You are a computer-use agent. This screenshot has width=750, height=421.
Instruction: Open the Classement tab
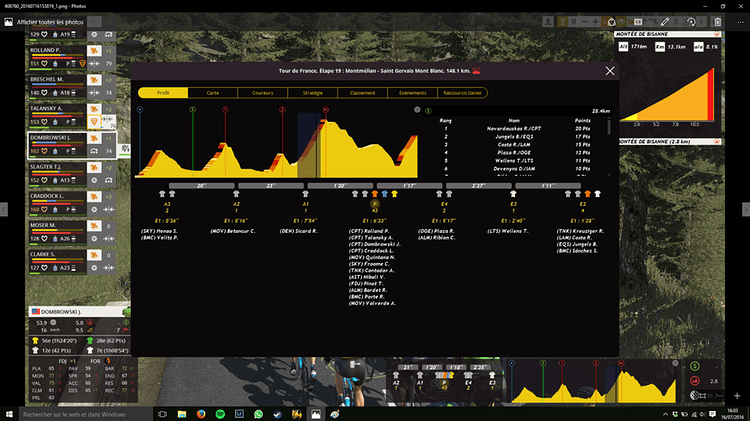coord(361,92)
